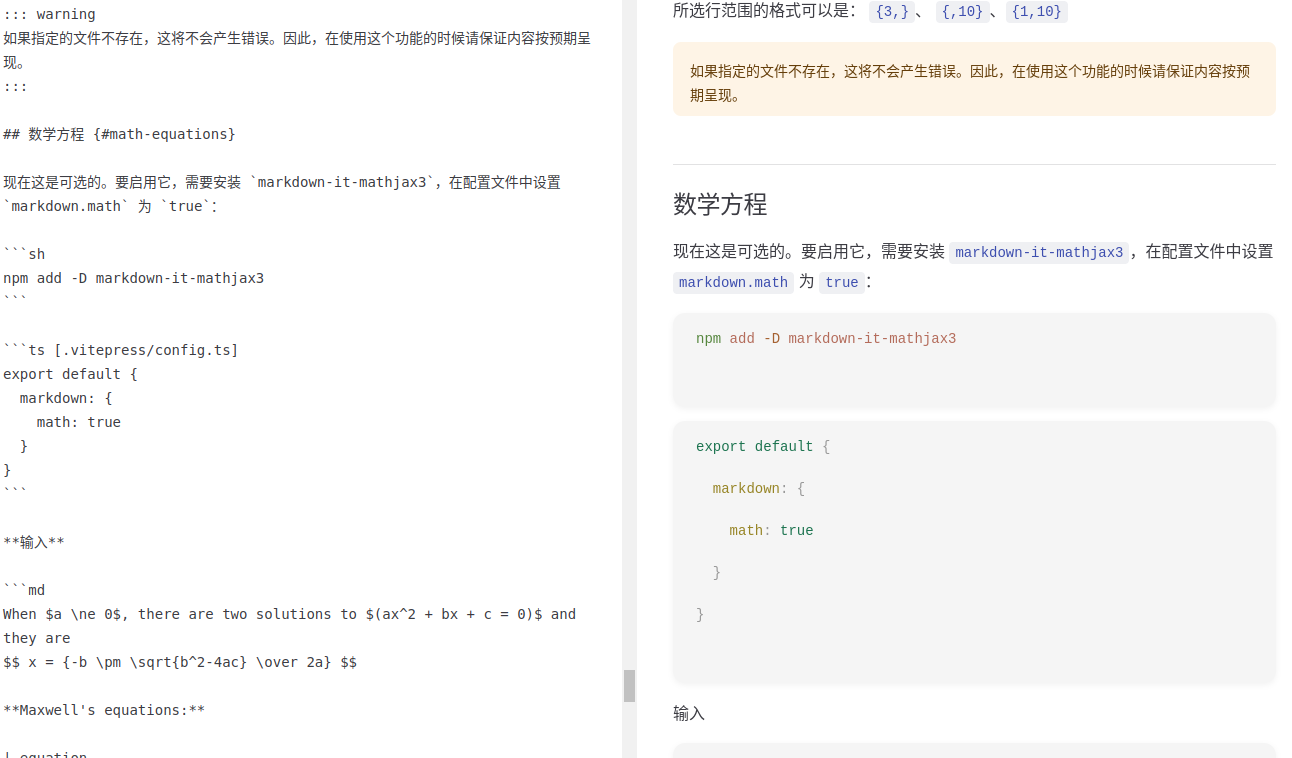The image size is (1292, 758).
Task: Click the "$$ x = {-b \pm \sqrt{b^2-4ac}" formula line
Action: tap(180, 662)
